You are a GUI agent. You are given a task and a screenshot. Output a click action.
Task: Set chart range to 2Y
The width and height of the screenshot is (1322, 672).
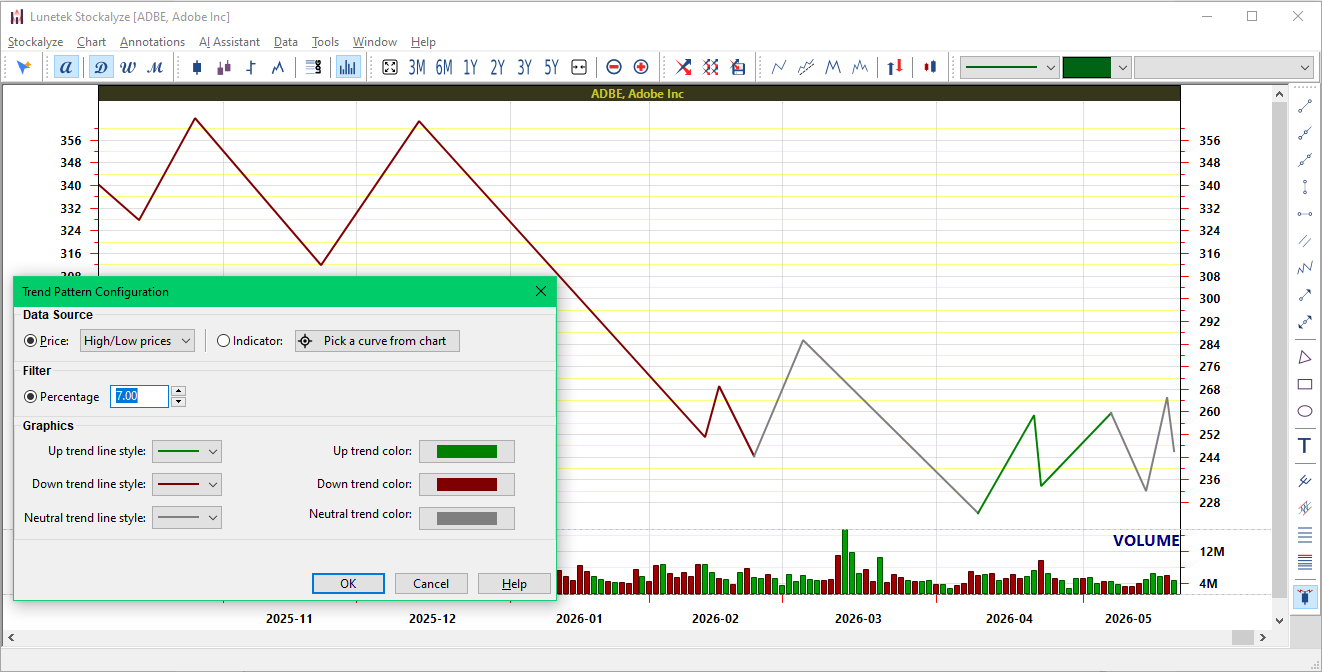pos(497,67)
